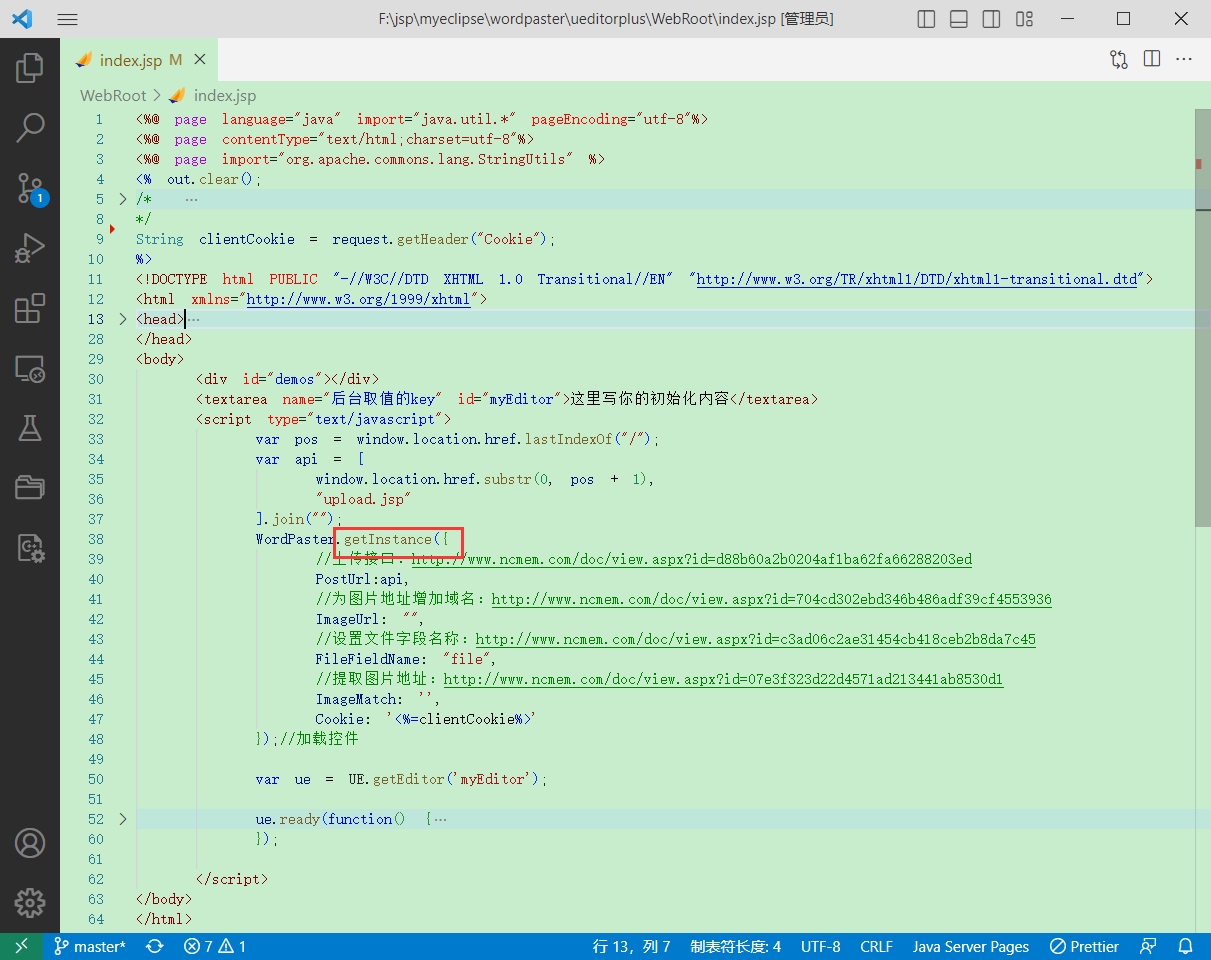Change file encoding UTF-8
Viewport: 1211px width, 960px height.
pos(820,946)
